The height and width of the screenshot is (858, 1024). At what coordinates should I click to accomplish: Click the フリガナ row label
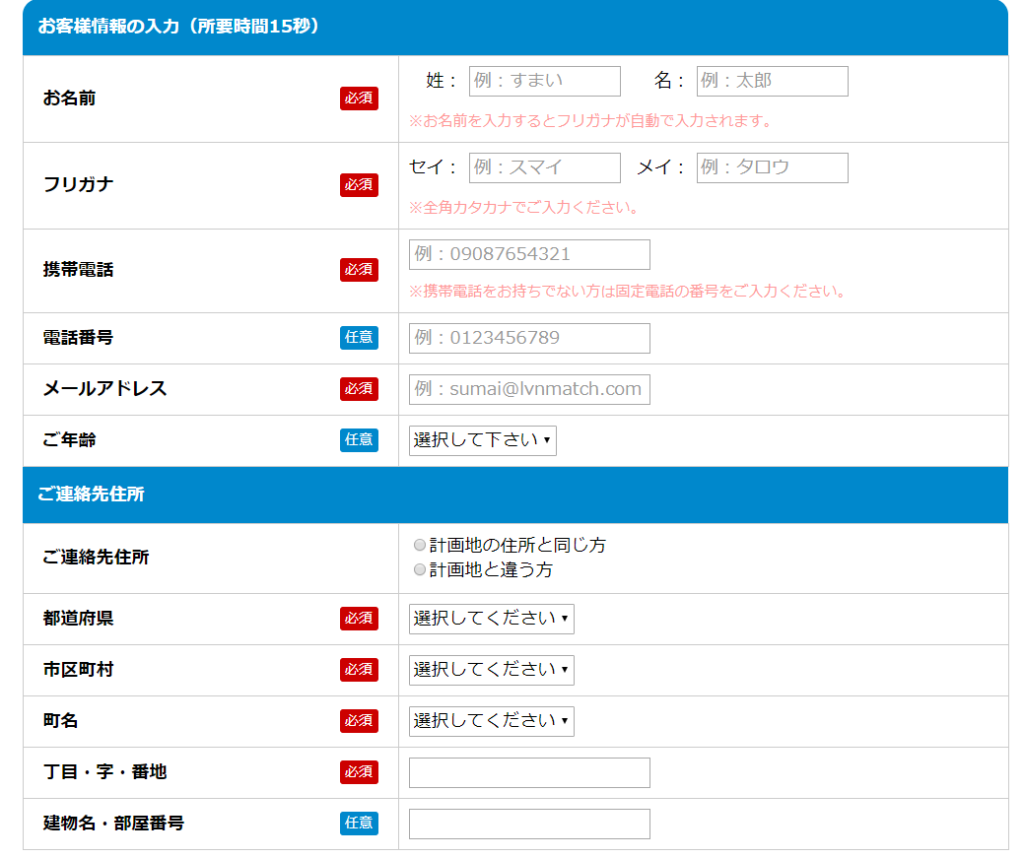(x=78, y=185)
